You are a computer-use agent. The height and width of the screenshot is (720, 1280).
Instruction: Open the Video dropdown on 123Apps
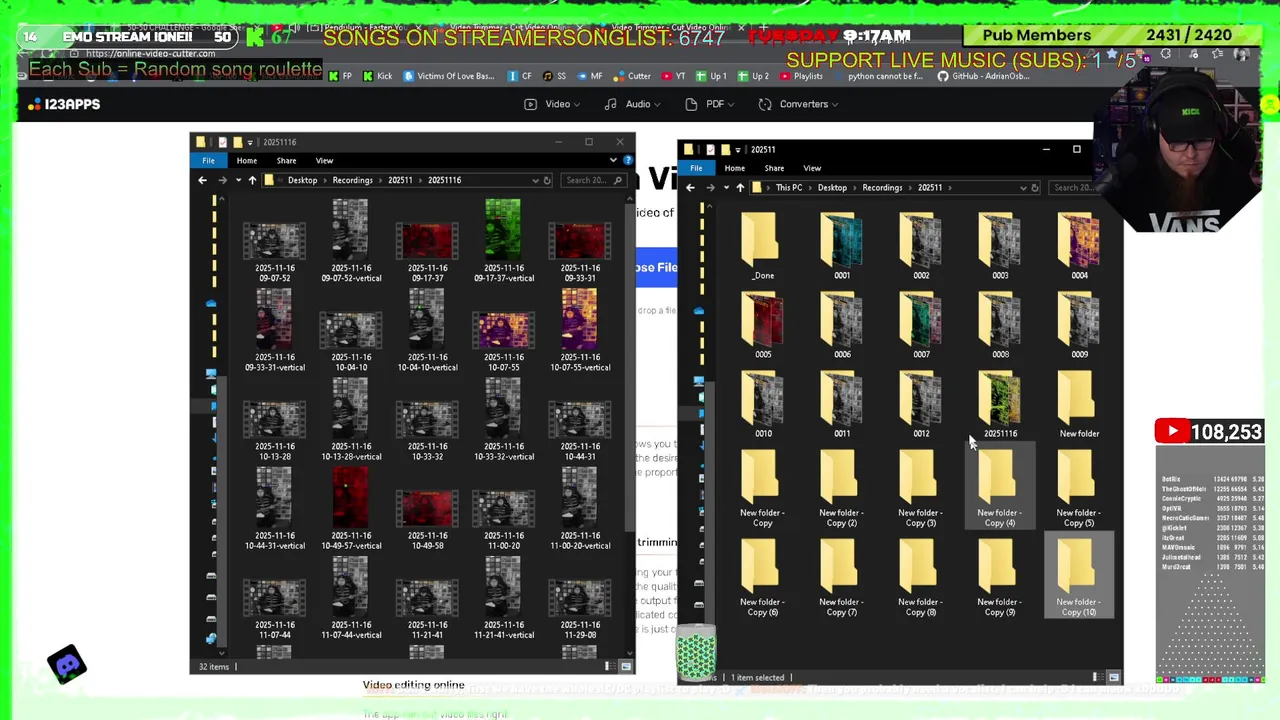[551, 104]
